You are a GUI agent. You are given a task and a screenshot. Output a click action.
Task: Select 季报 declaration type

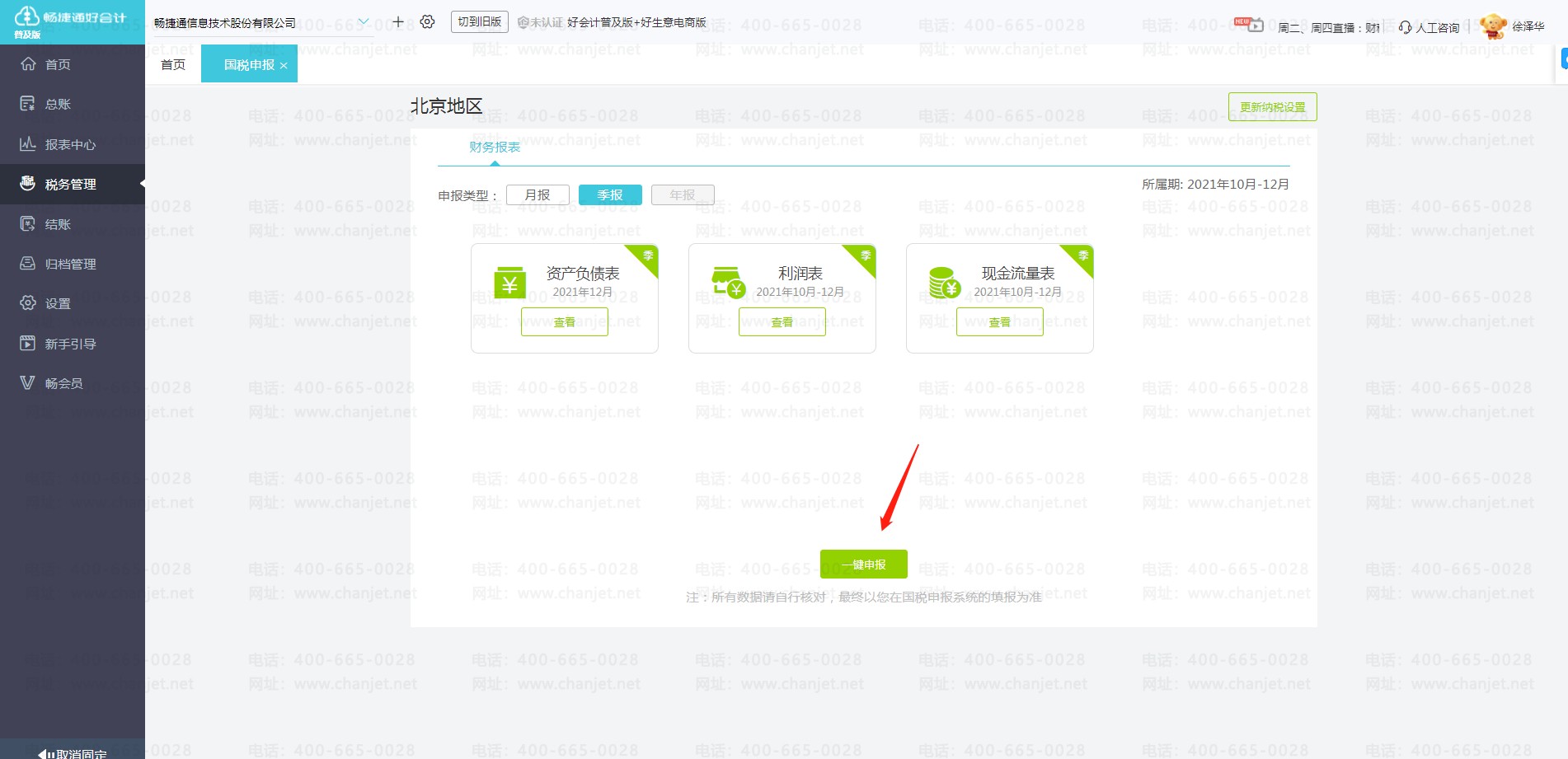point(610,194)
